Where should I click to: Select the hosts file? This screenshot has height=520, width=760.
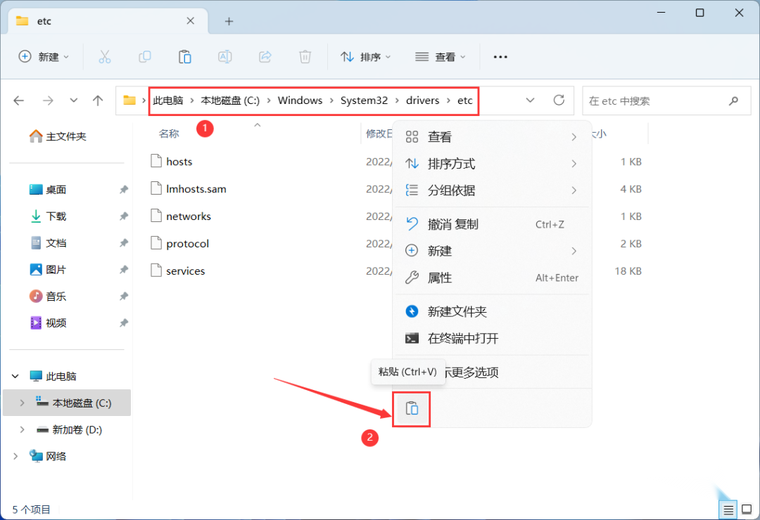click(x=179, y=161)
